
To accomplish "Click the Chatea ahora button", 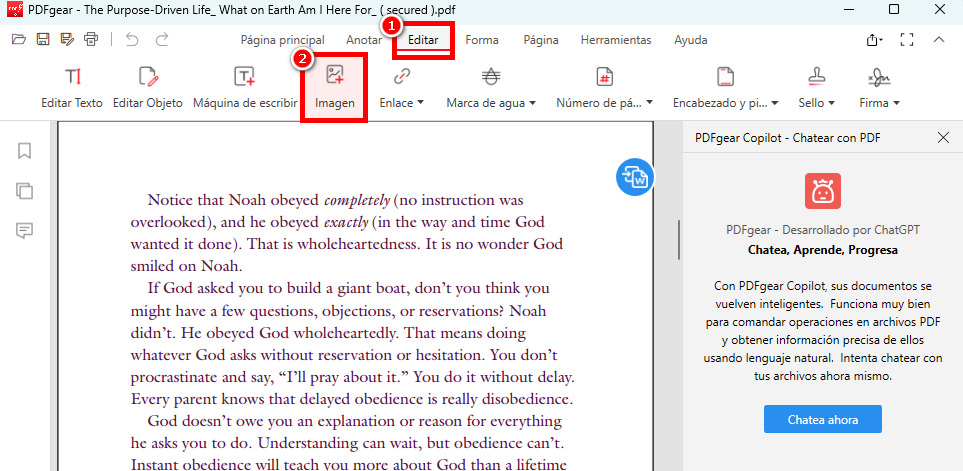I will (x=821, y=419).
